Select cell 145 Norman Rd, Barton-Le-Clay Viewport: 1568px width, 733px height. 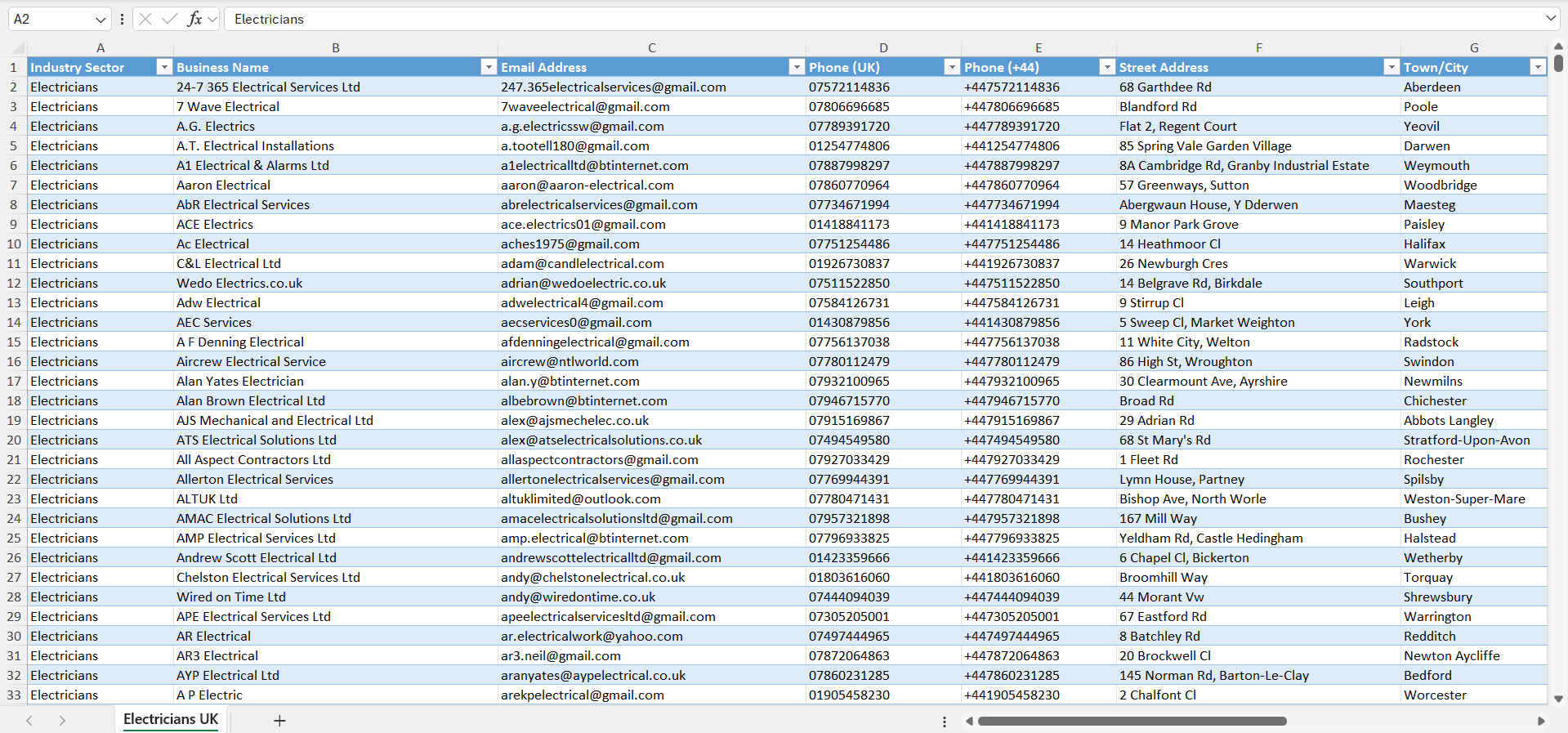click(x=1258, y=675)
